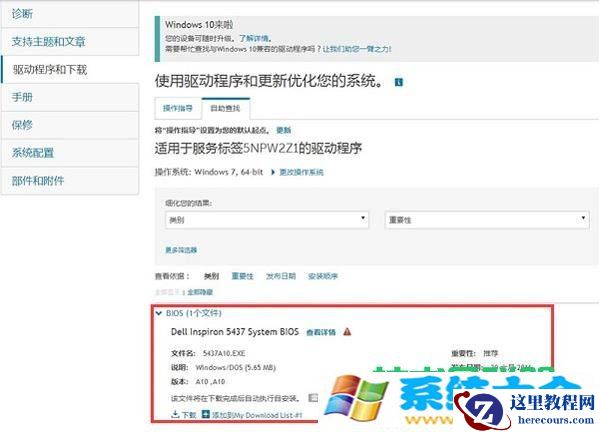Open the 诊断 sidebar section
Image resolution: width=600 pixels, height=432 pixels.
[x=70, y=14]
